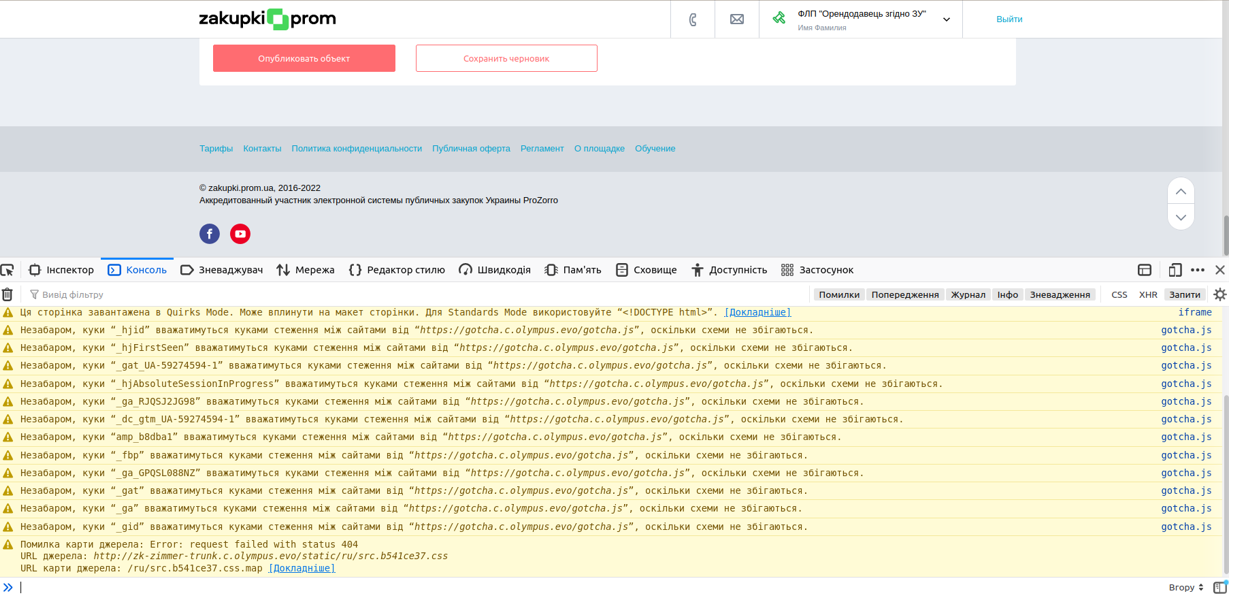Open the Политика конфиденциальности footer link
The height and width of the screenshot is (604, 1234).
coord(356,149)
